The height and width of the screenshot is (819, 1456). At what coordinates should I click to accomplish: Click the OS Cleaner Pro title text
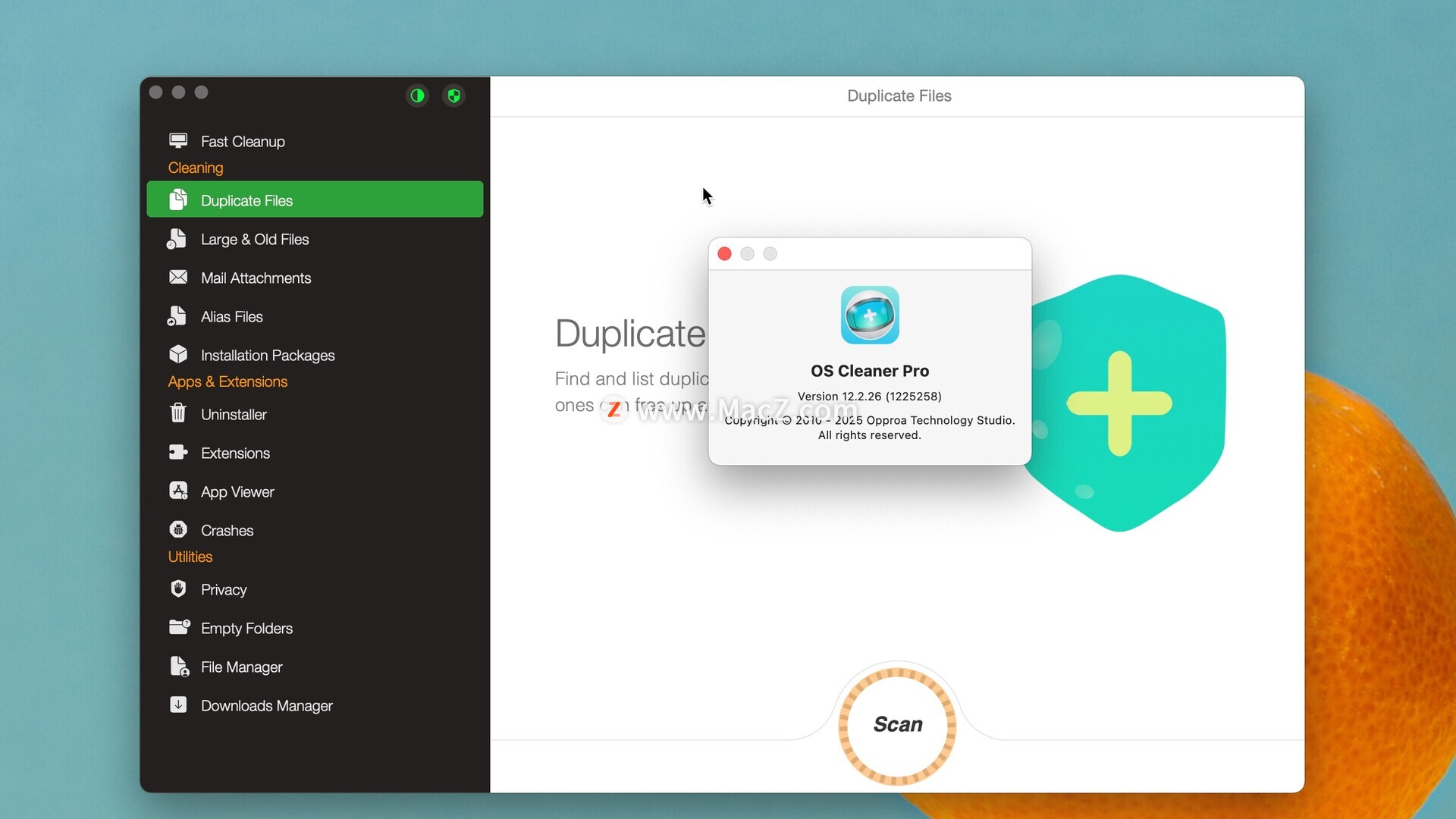pos(870,371)
